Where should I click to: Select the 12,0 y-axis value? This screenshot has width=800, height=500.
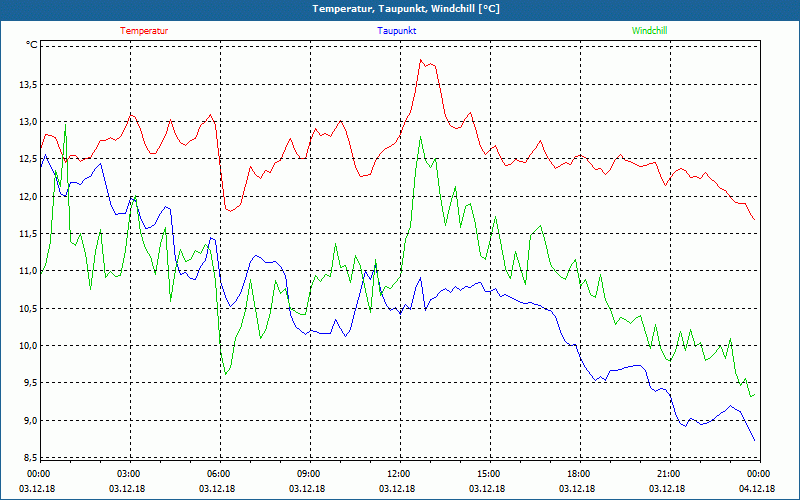[x=29, y=196]
